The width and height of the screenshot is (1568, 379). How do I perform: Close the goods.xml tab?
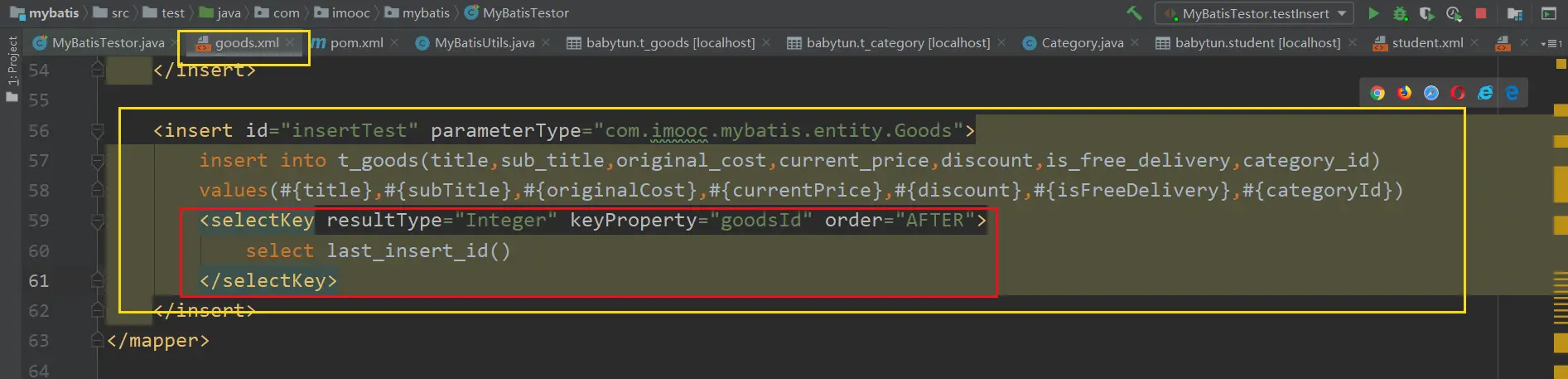coord(290,42)
